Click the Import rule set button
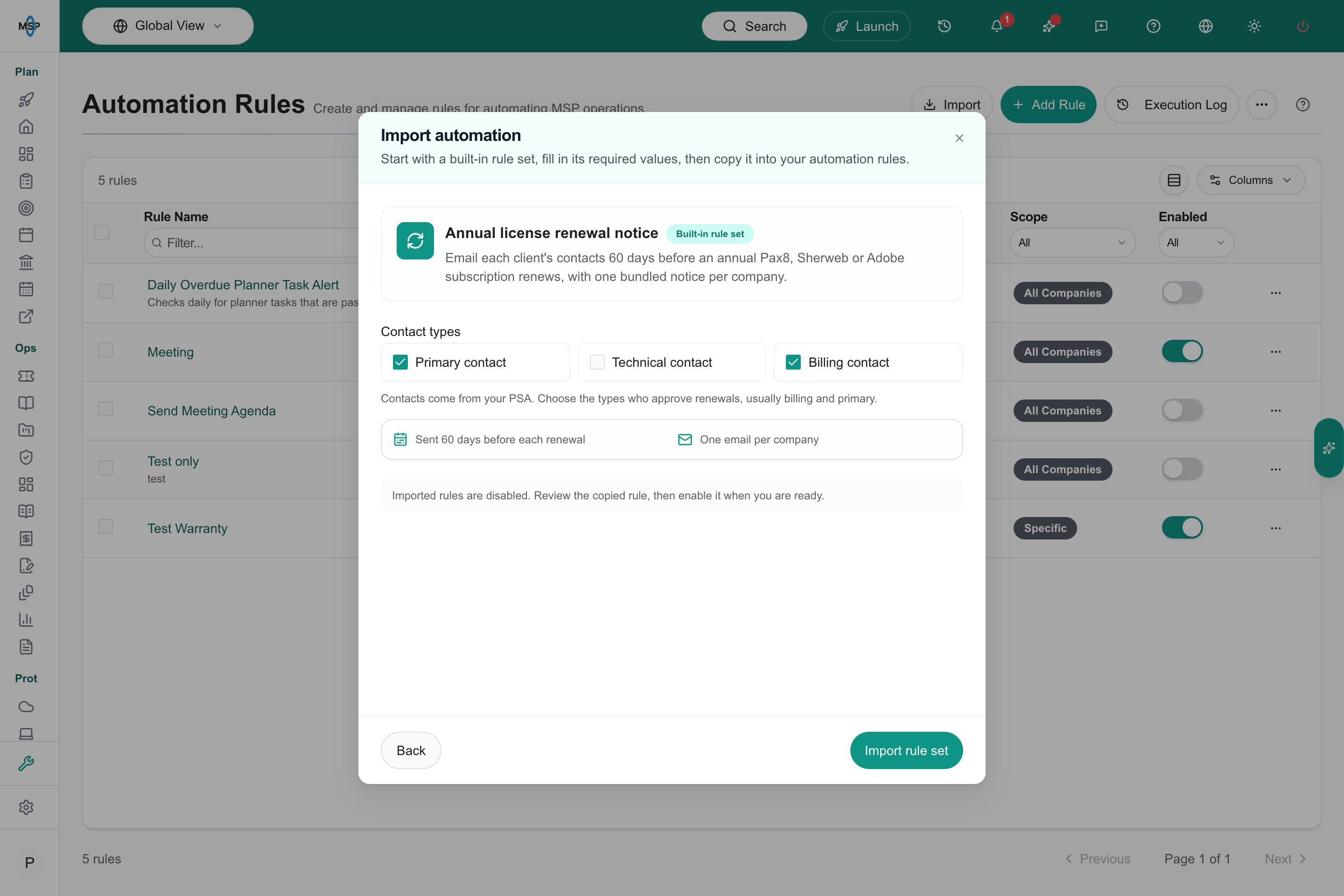Screen dimensions: 1344x896 pyautogui.click(x=906, y=750)
